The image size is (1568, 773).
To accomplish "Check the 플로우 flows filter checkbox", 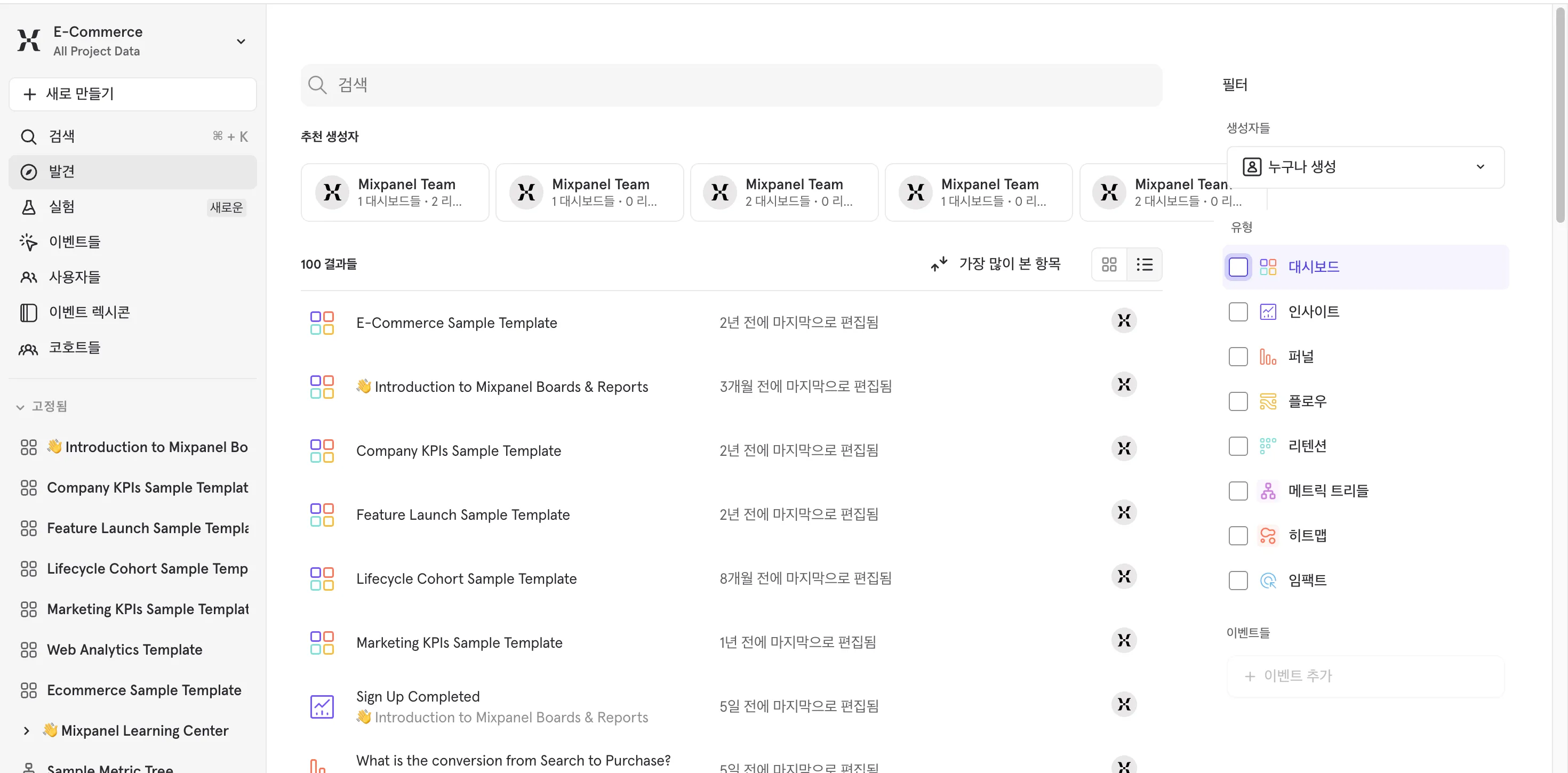I will 1238,401.
